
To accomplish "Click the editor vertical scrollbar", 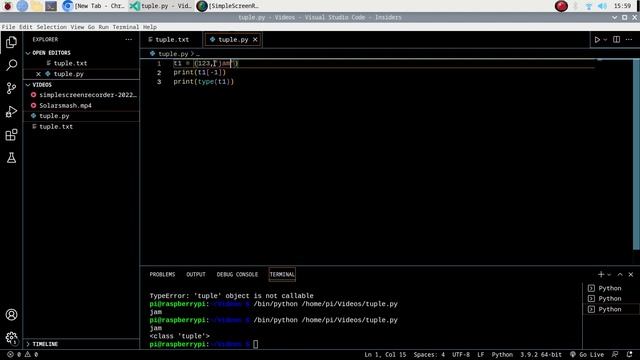I will tap(636, 154).
